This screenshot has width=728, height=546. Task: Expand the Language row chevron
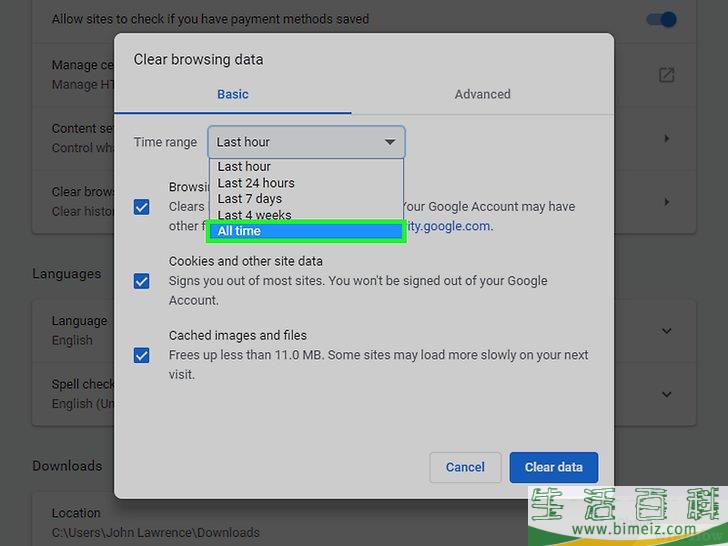click(x=667, y=331)
